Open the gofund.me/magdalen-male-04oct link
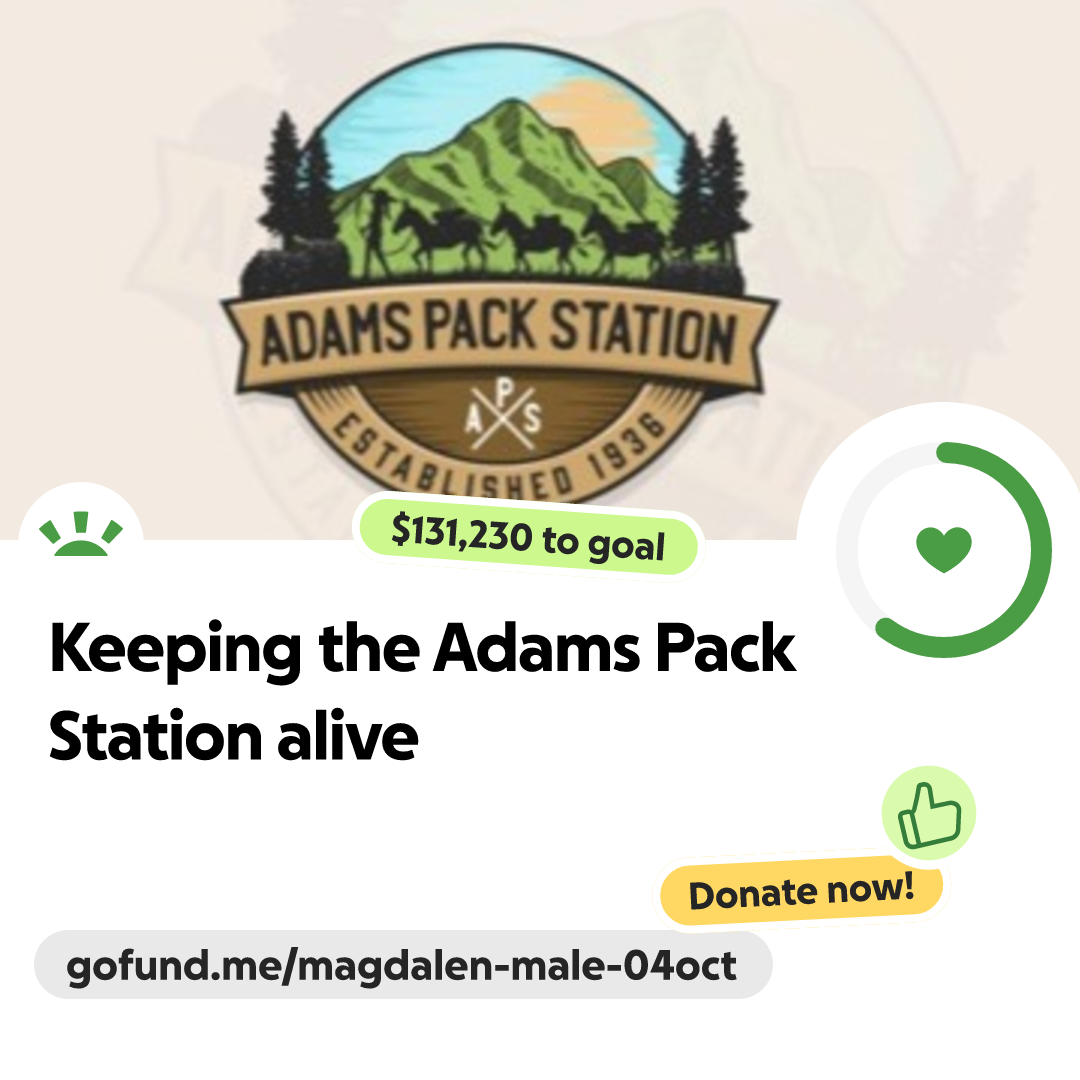 [403, 965]
